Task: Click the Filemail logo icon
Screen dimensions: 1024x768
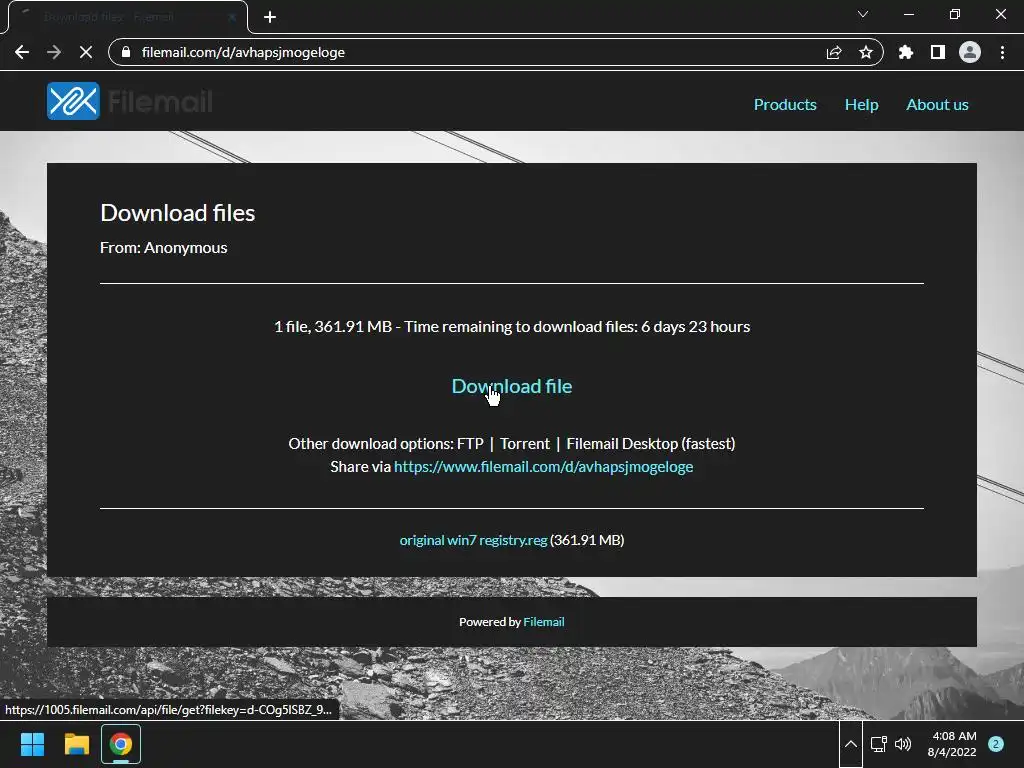Action: pyautogui.click(x=73, y=101)
